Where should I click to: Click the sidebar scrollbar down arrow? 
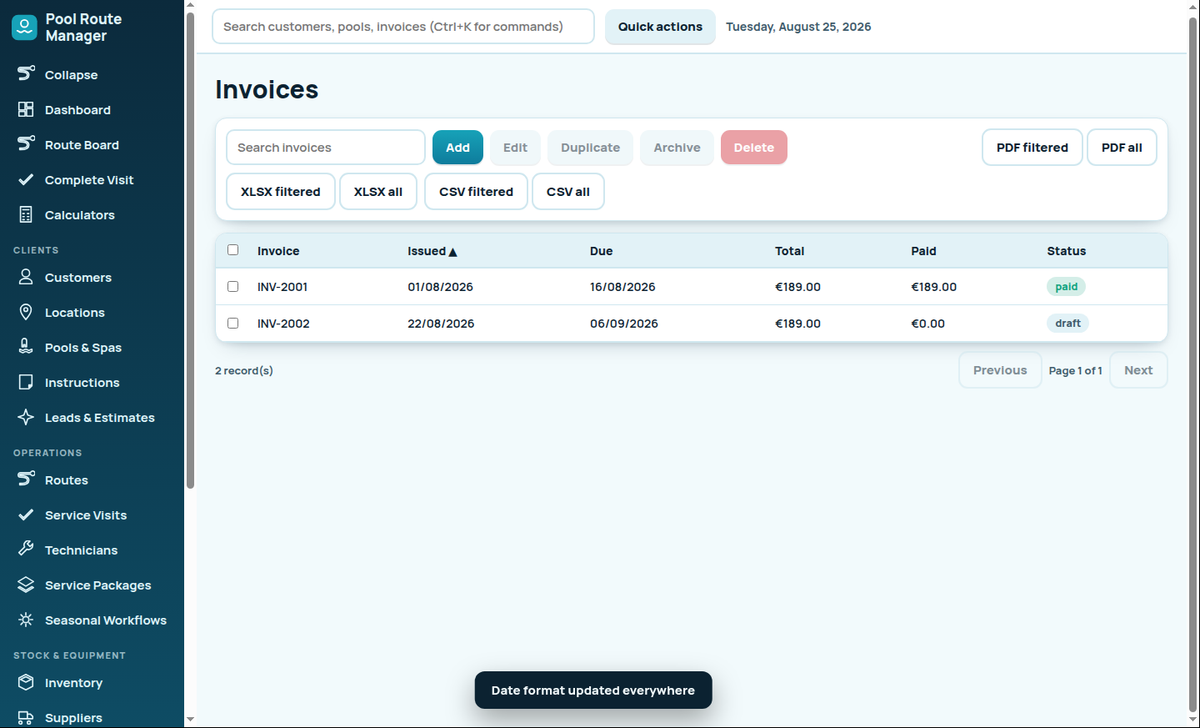pos(190,719)
